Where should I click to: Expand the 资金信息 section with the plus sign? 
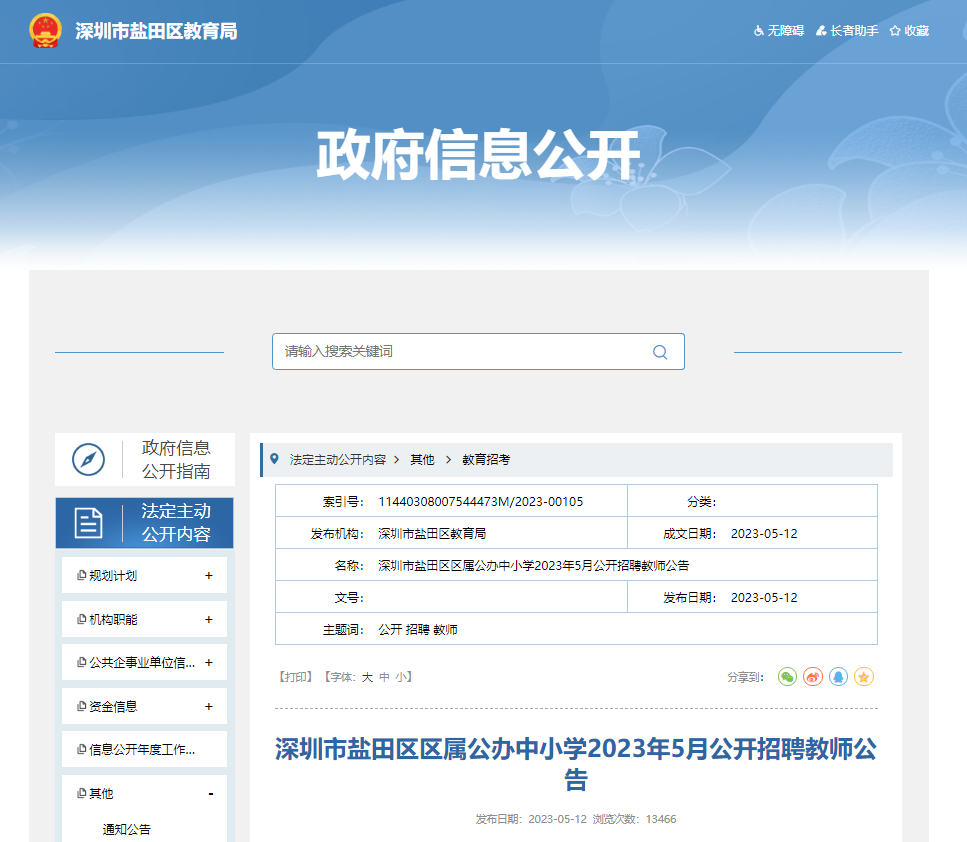208,706
